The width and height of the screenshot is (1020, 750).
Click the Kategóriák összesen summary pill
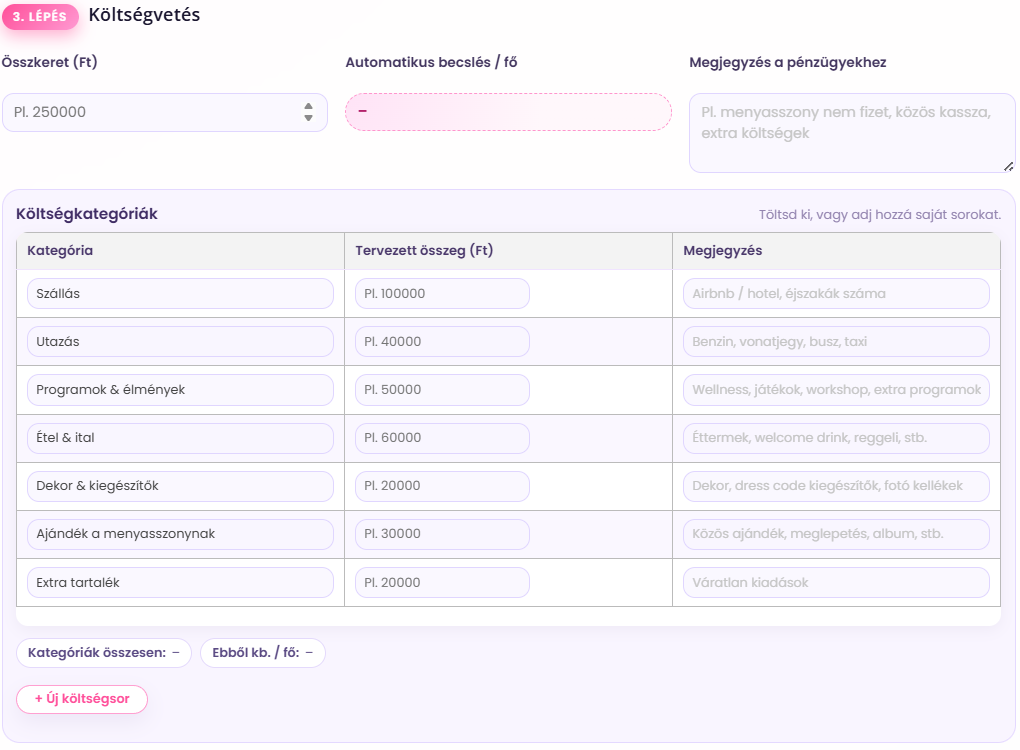104,653
